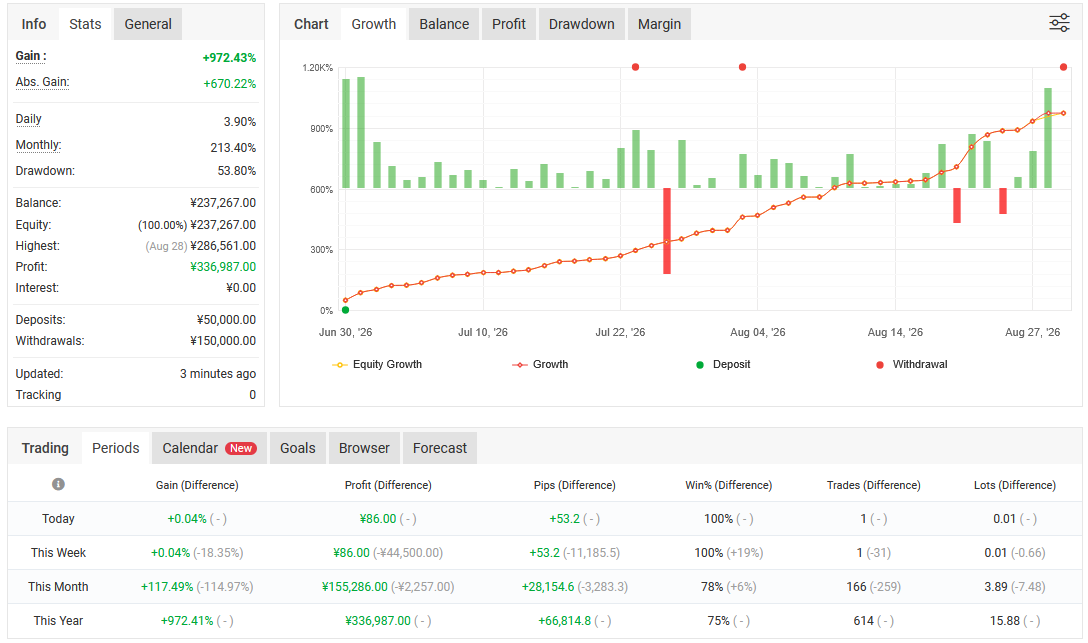Click the New badge on Calendar tab
Viewport: 1088px width, 643px height.
tap(241, 449)
